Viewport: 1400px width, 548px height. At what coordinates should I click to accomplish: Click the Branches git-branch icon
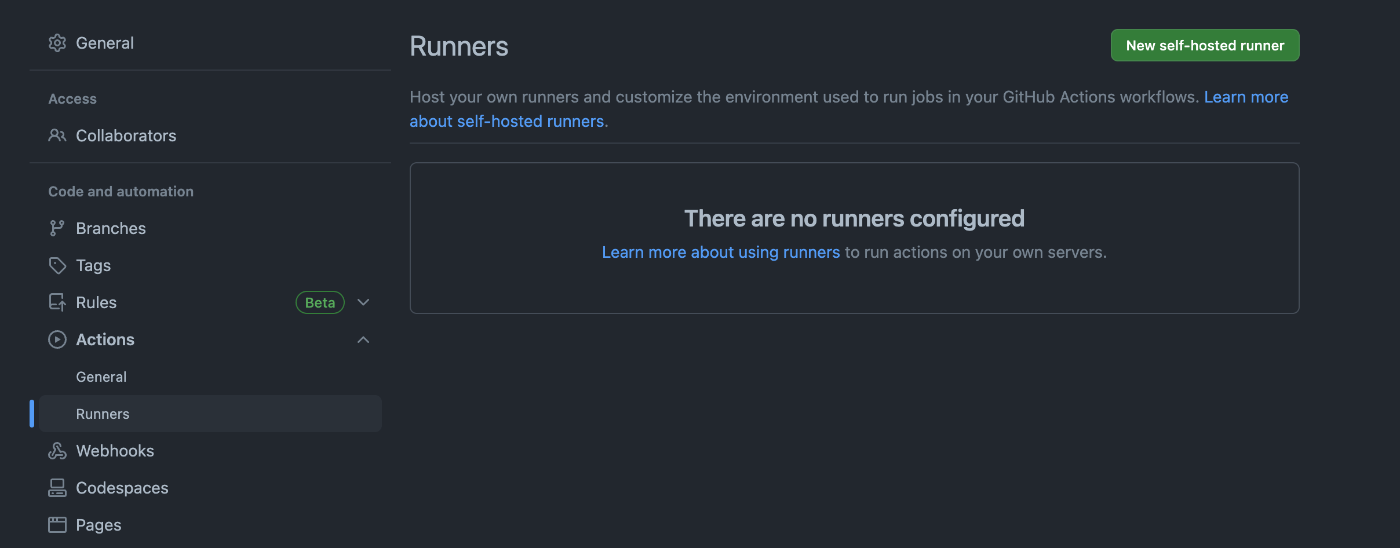[57, 228]
